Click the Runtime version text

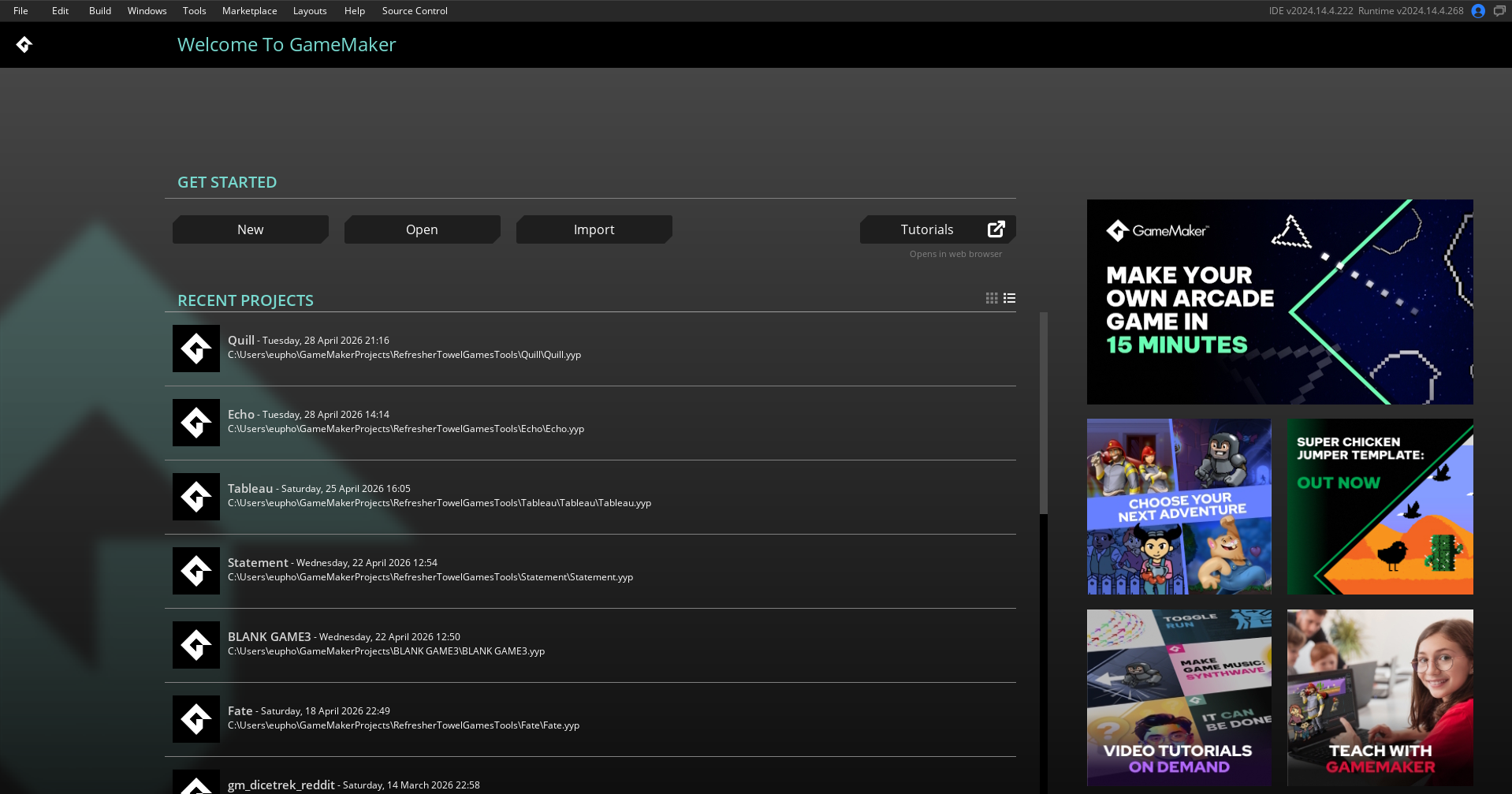[x=1410, y=11]
